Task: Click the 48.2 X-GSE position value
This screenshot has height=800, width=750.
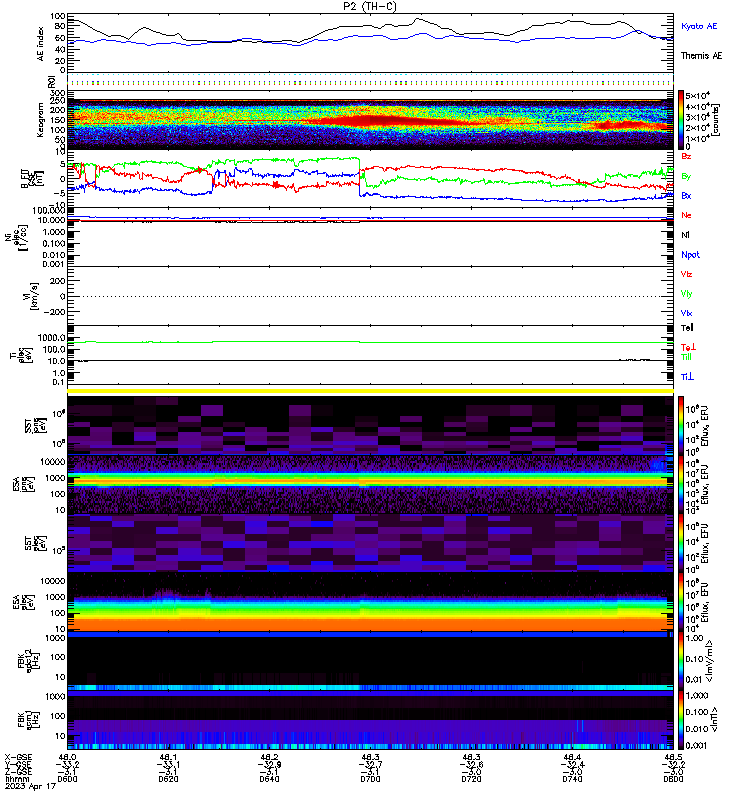Action: [x=269, y=757]
